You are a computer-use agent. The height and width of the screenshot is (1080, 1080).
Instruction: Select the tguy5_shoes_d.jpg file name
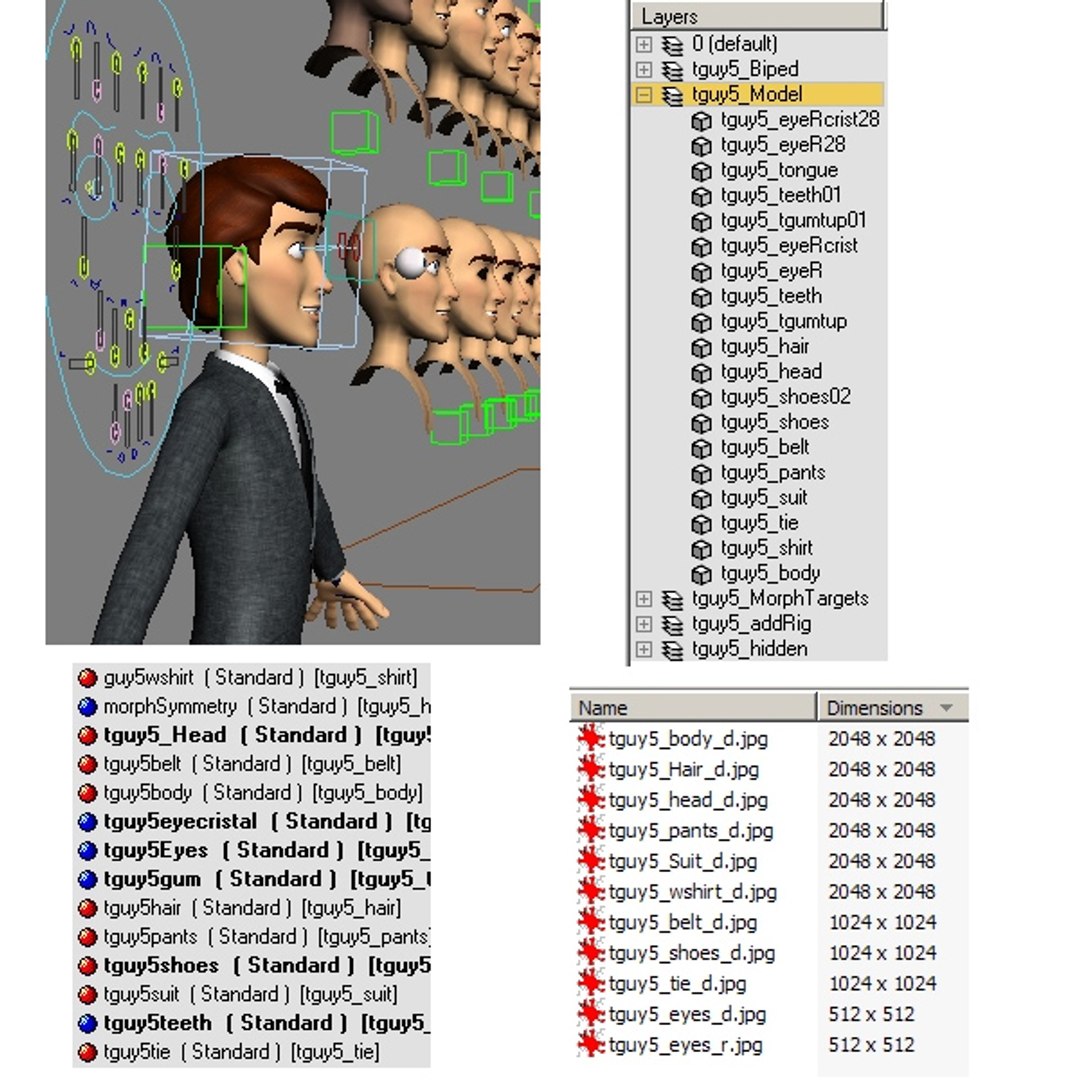point(692,954)
